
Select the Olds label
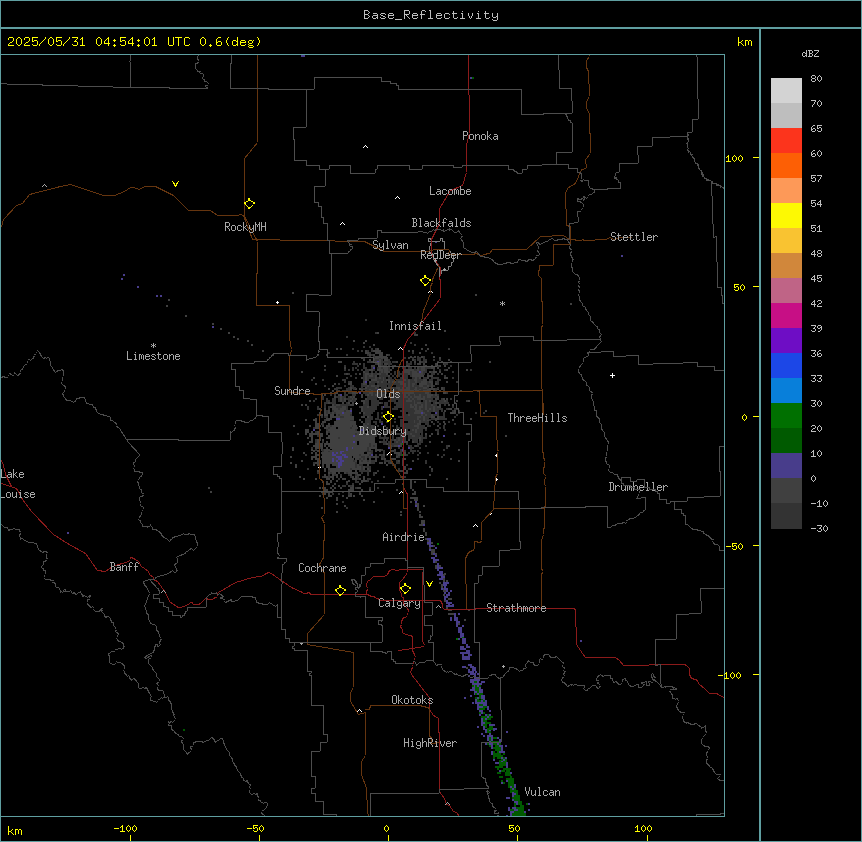pos(388,394)
